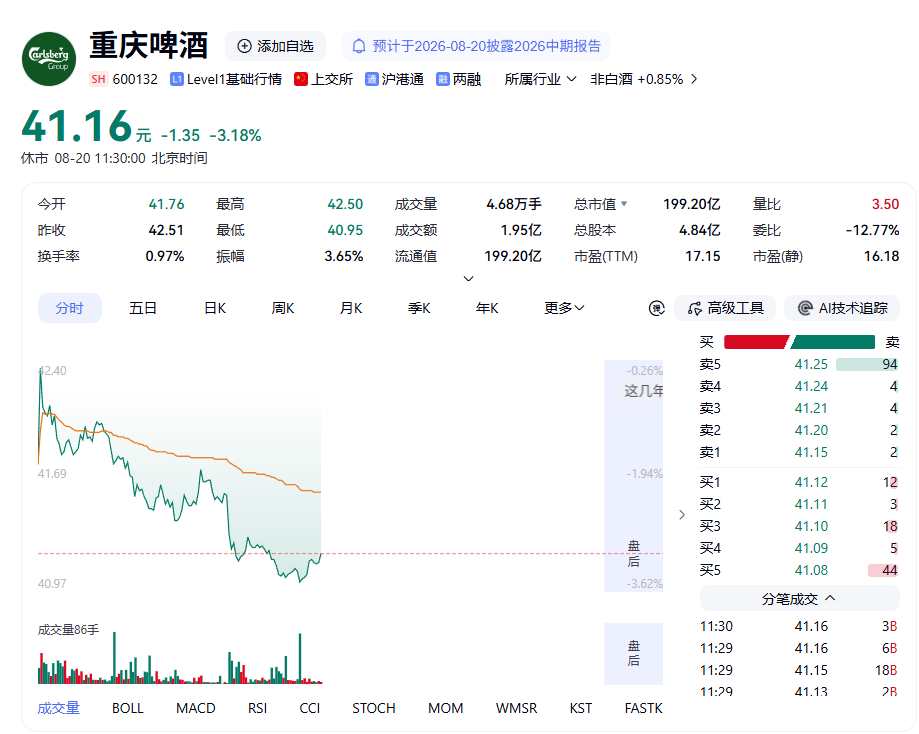Click the 卖1 41.15 order row
Viewport: 919px width, 734px height.
coord(799,452)
